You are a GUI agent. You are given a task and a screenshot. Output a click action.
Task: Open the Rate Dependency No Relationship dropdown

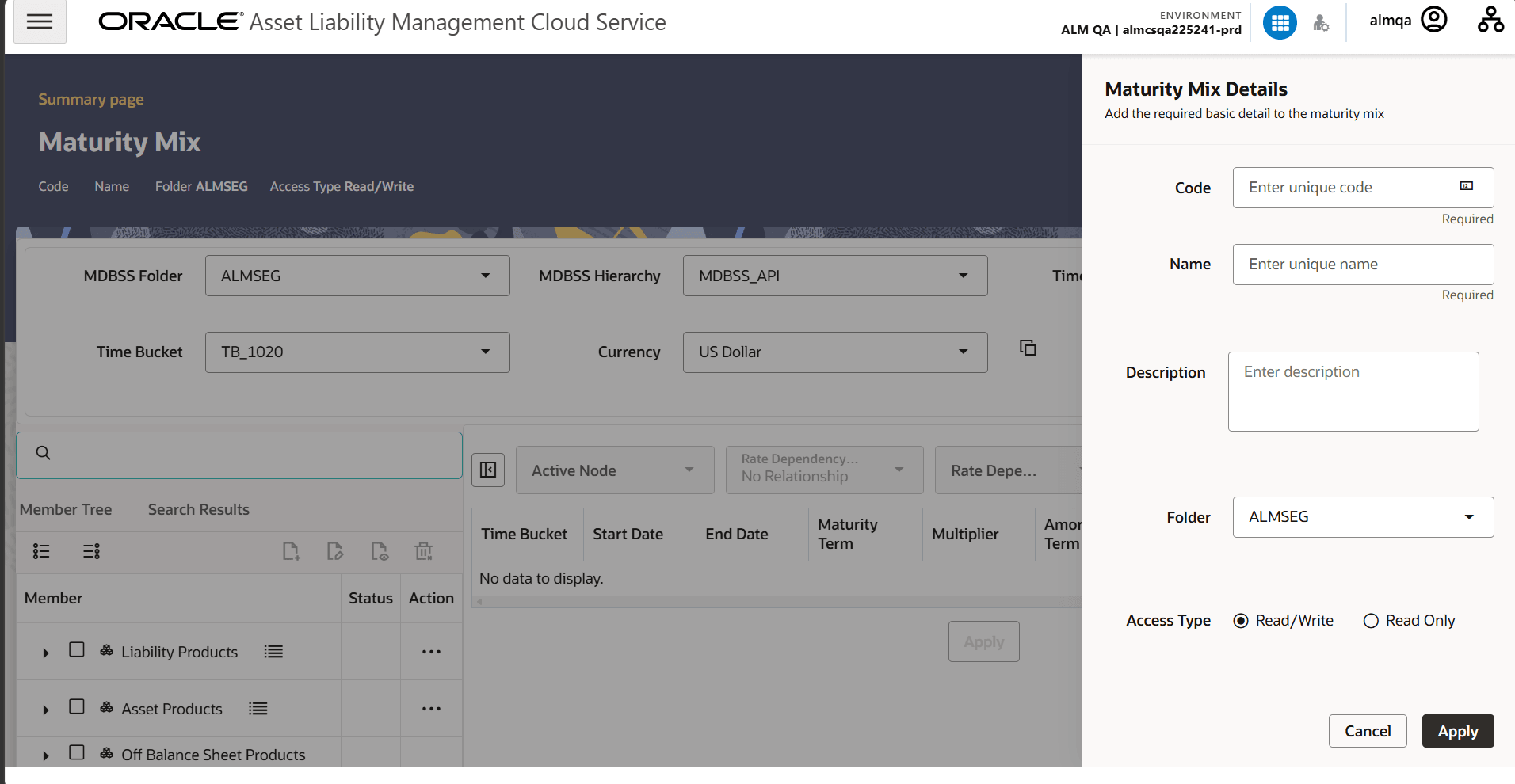pos(824,470)
